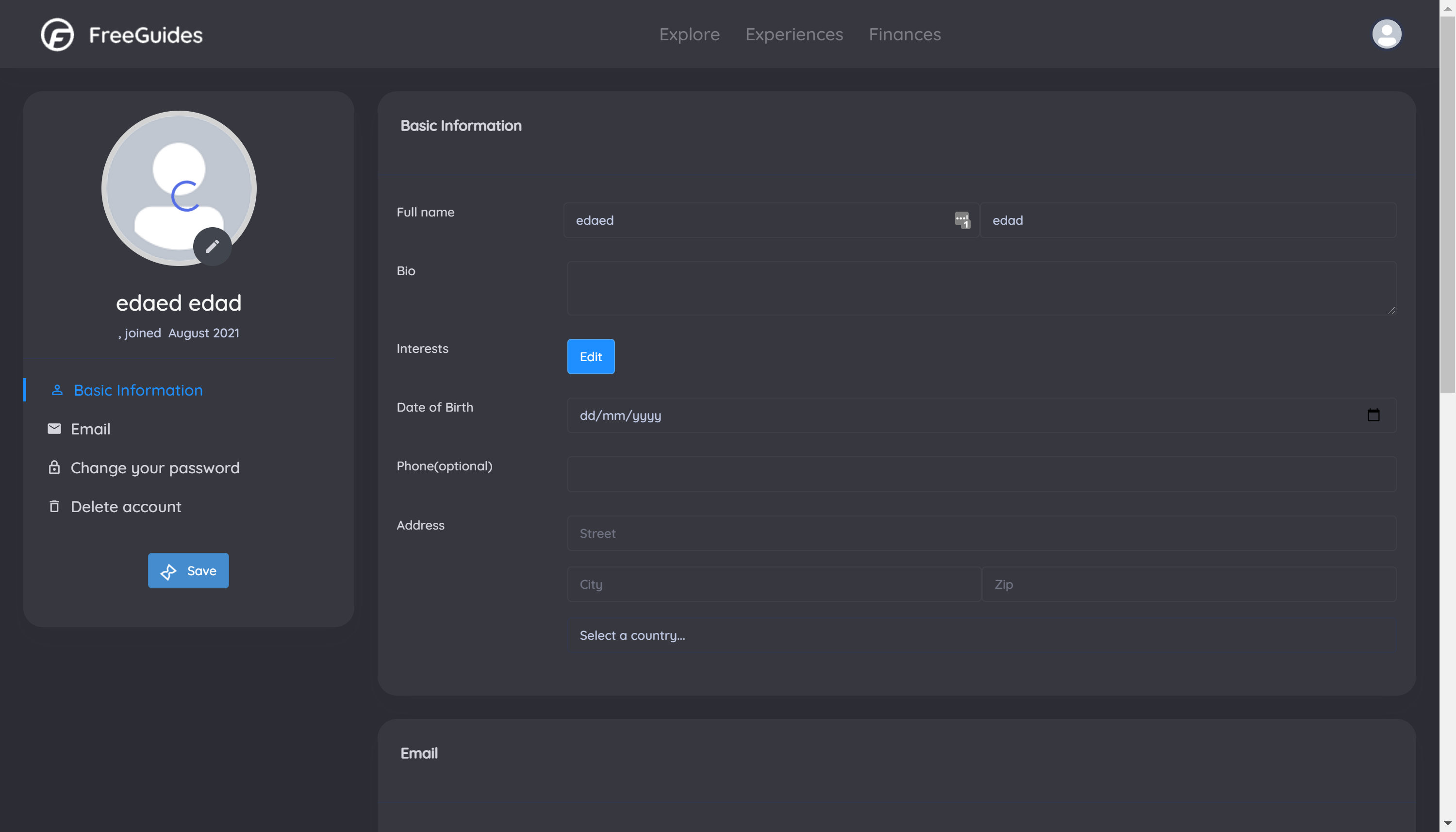Click the Phone(optional) input field

[981, 474]
